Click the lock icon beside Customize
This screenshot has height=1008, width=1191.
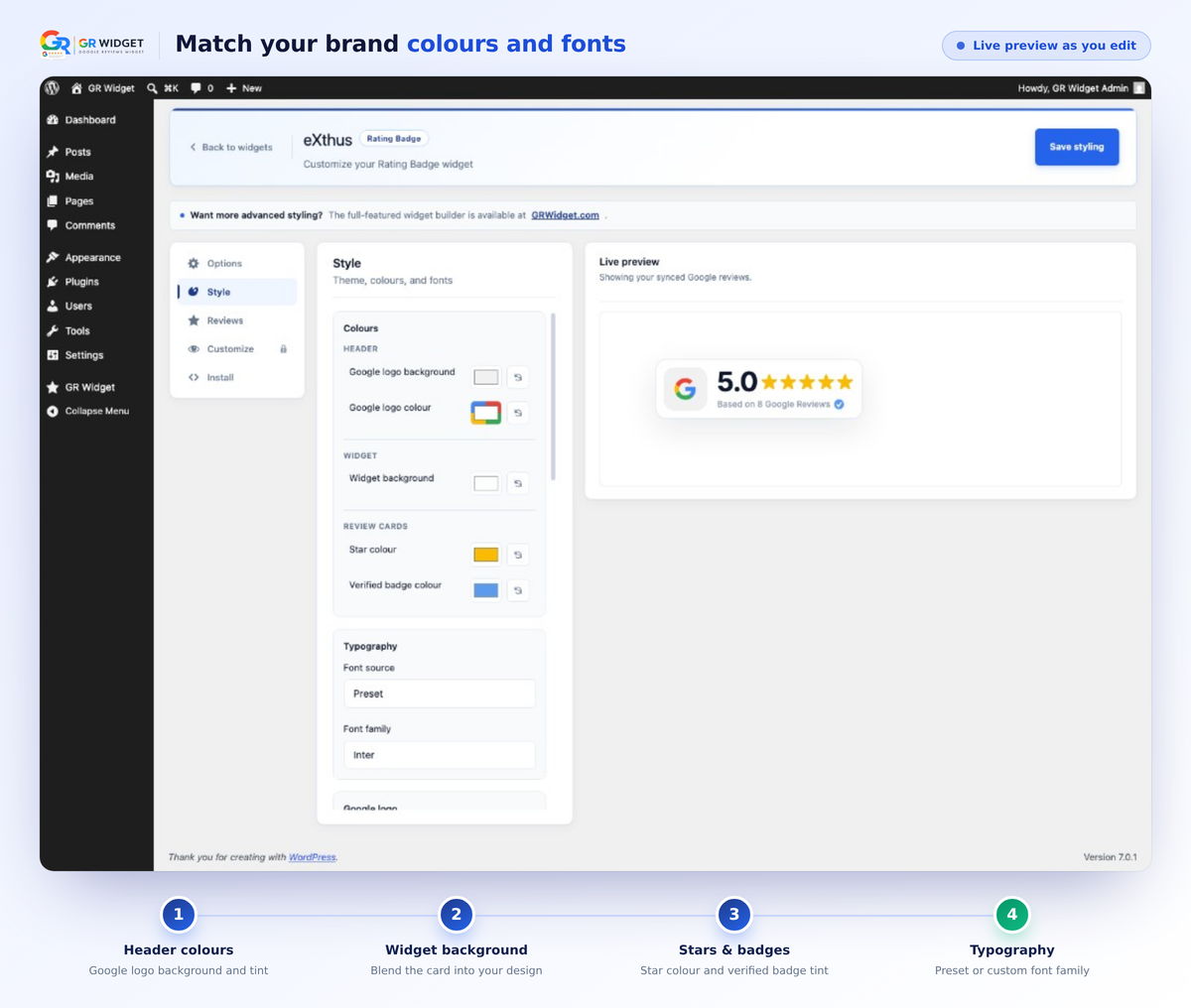(x=284, y=349)
